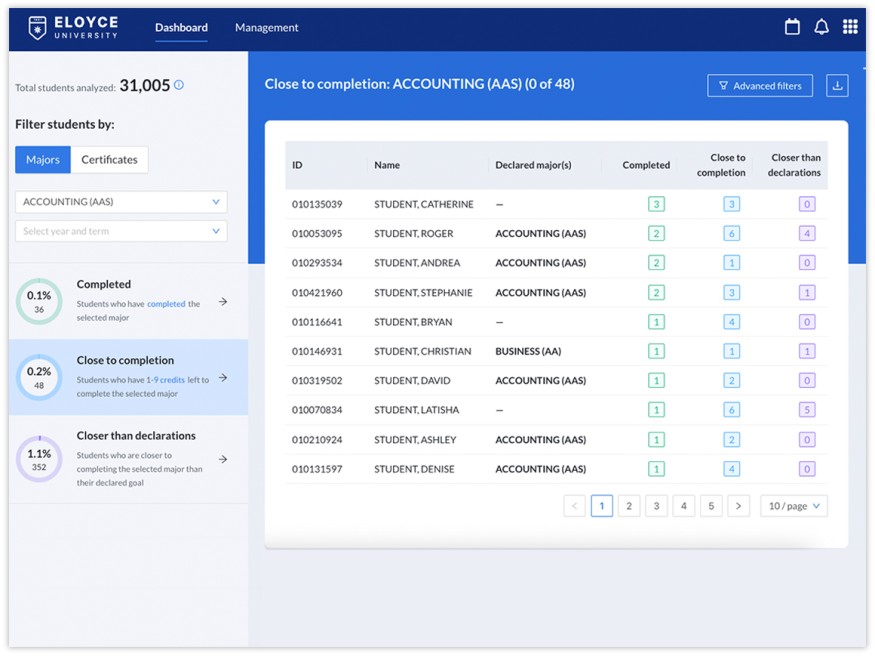This screenshot has height=656, width=875.
Task: Click the 1-9 credits link
Action: point(163,380)
